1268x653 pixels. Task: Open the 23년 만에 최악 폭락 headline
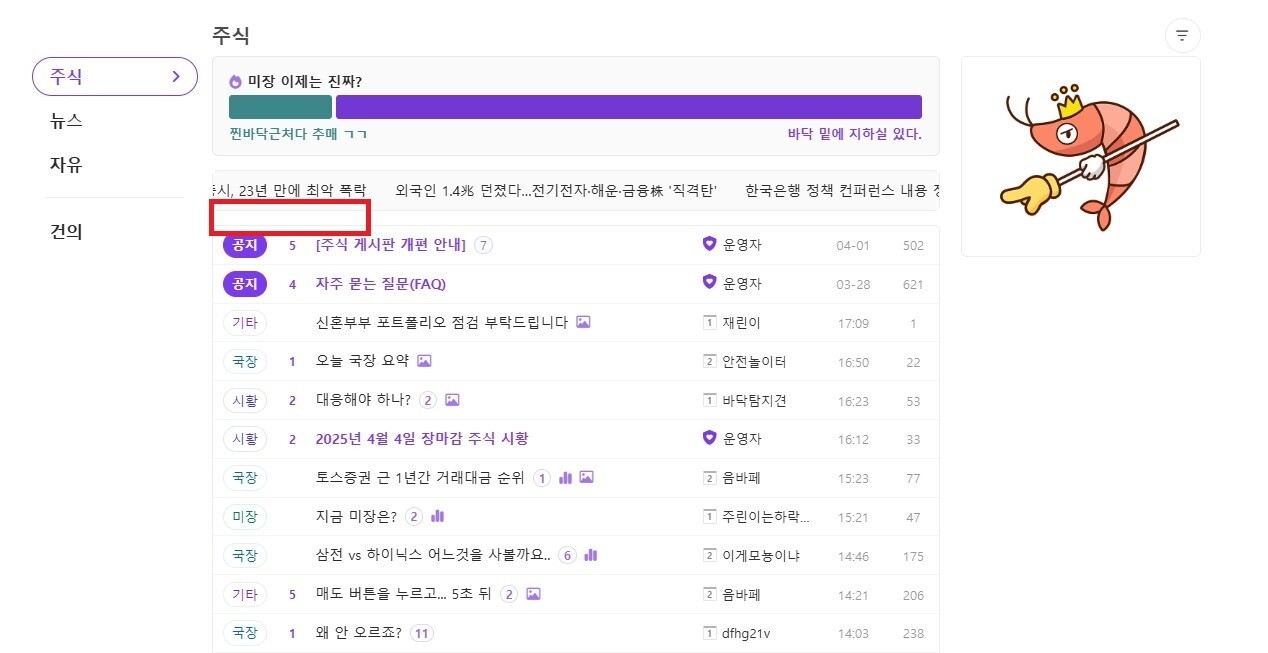click(289, 190)
